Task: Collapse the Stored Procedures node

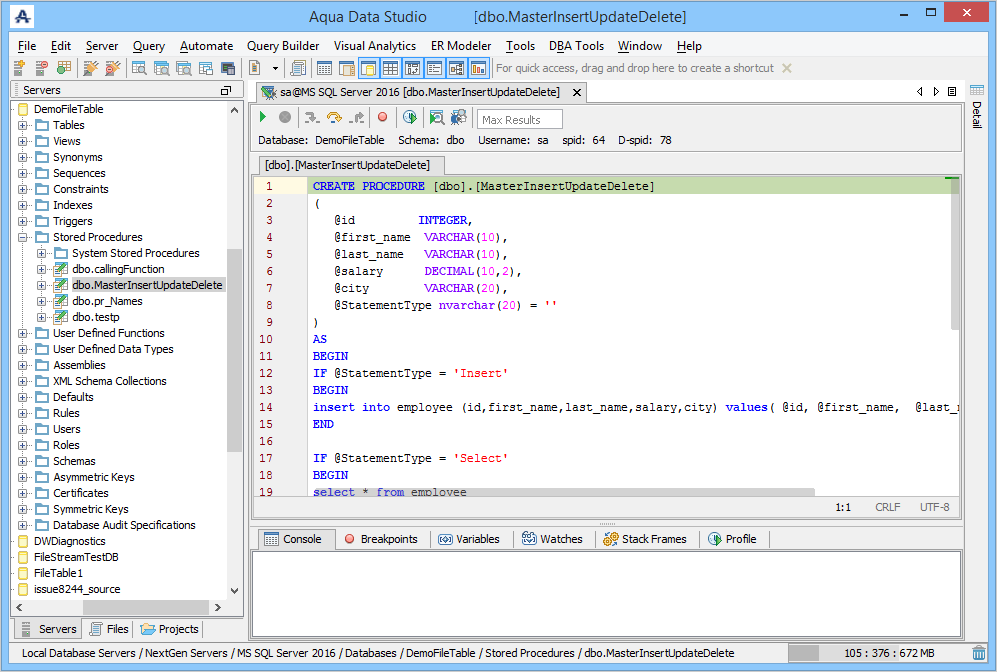Action: [x=23, y=237]
